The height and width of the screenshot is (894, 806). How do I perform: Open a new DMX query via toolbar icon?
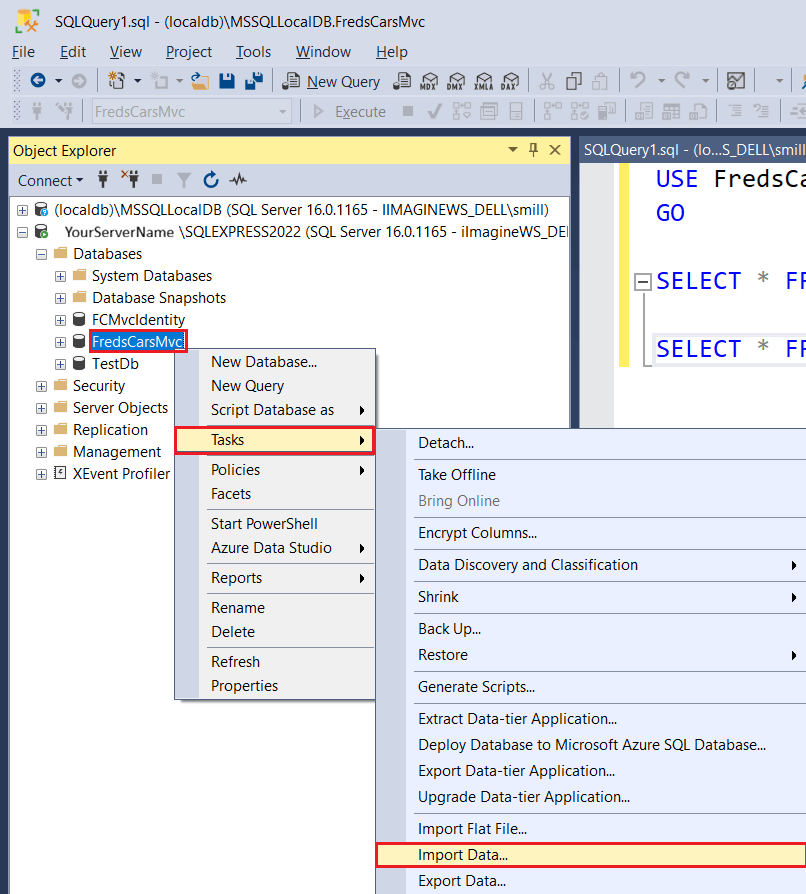[x=455, y=81]
